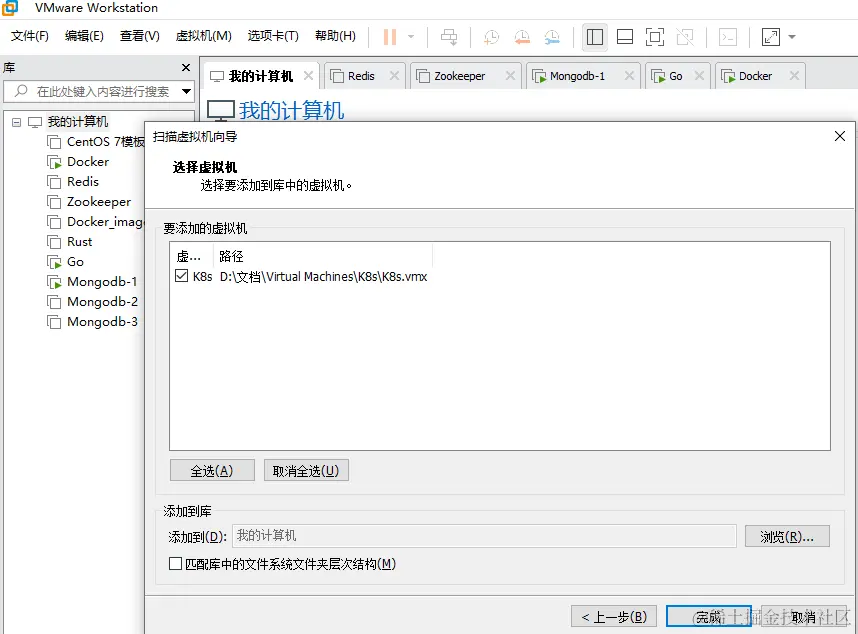Viewport: 858px width, 634px height.
Task: Close the 库 library panel
Action: tap(186, 67)
